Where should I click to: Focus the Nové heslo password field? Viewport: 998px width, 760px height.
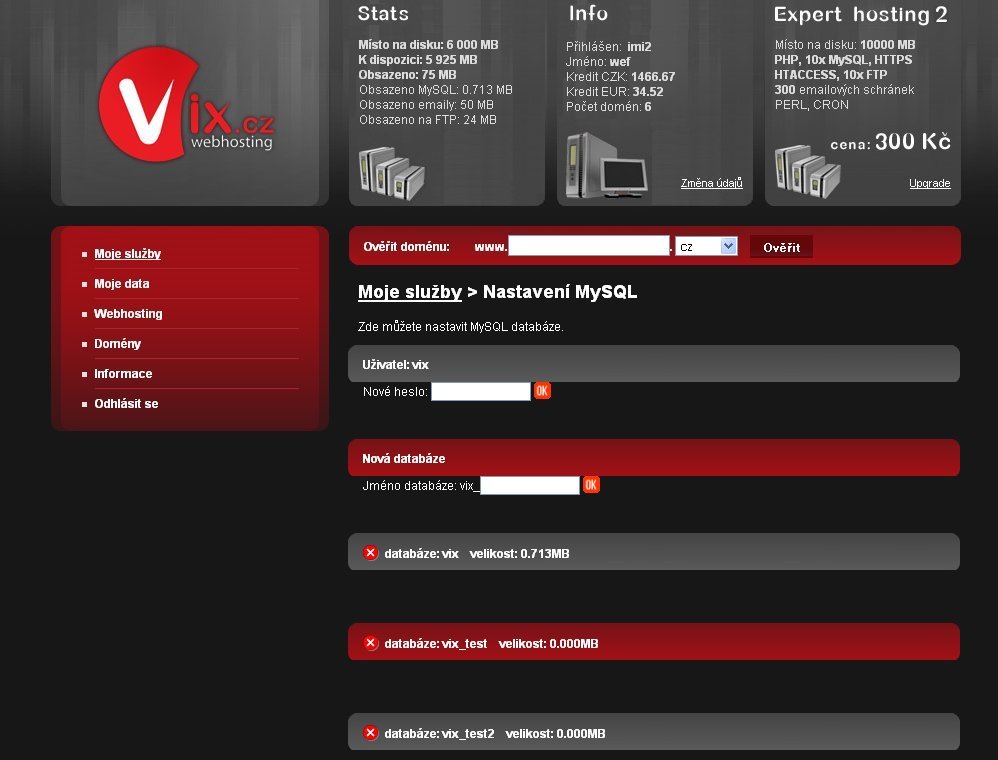480,391
